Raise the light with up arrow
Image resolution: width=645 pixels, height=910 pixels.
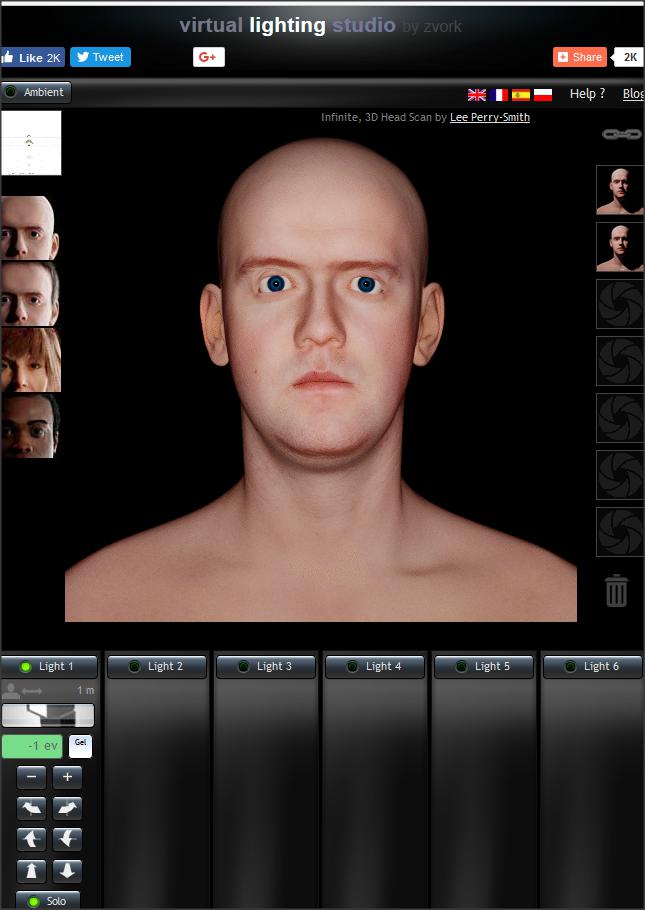click(31, 871)
